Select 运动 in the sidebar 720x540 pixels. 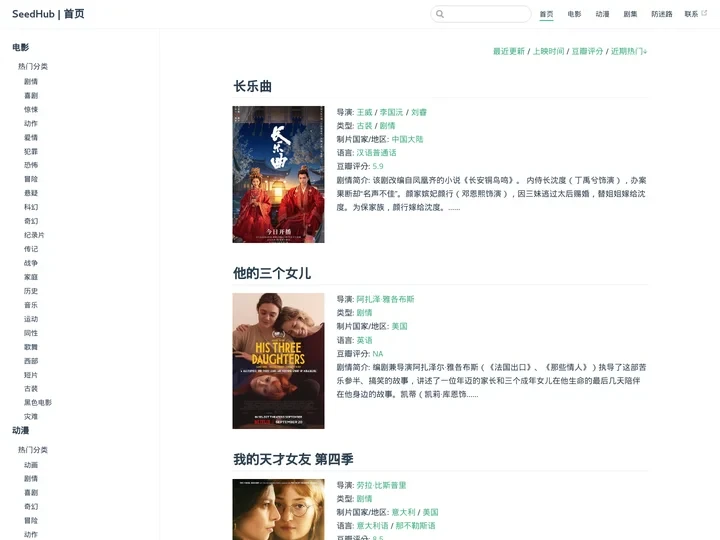[31, 319]
